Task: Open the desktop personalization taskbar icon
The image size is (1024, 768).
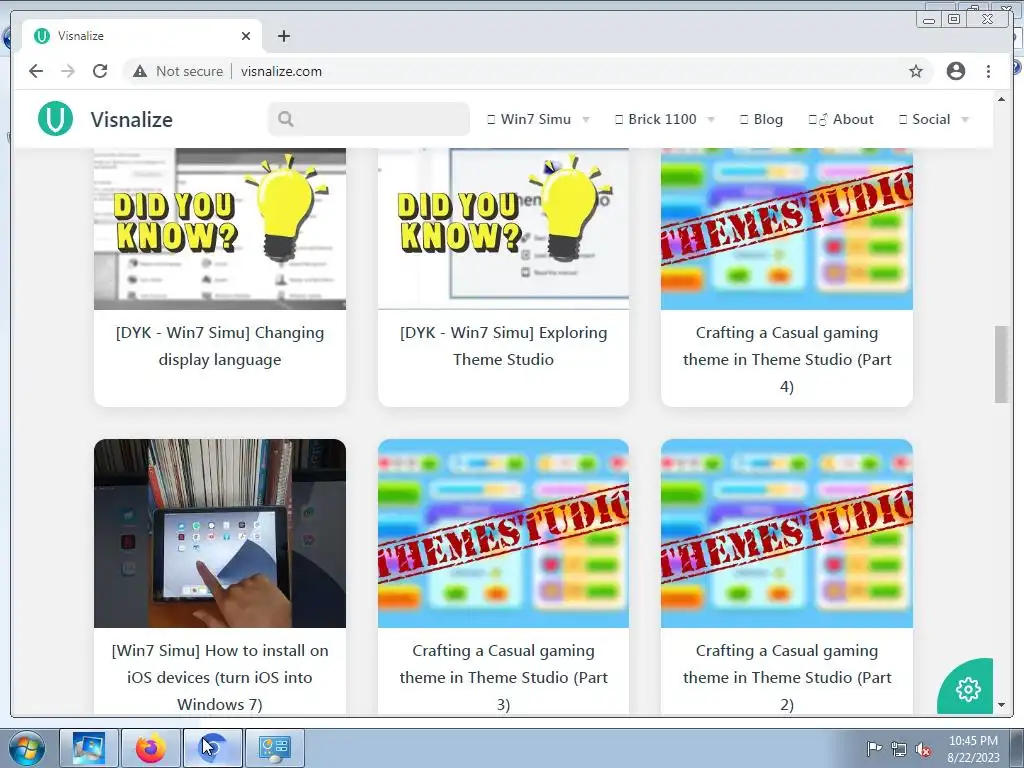Action: pyautogui.click(x=89, y=748)
